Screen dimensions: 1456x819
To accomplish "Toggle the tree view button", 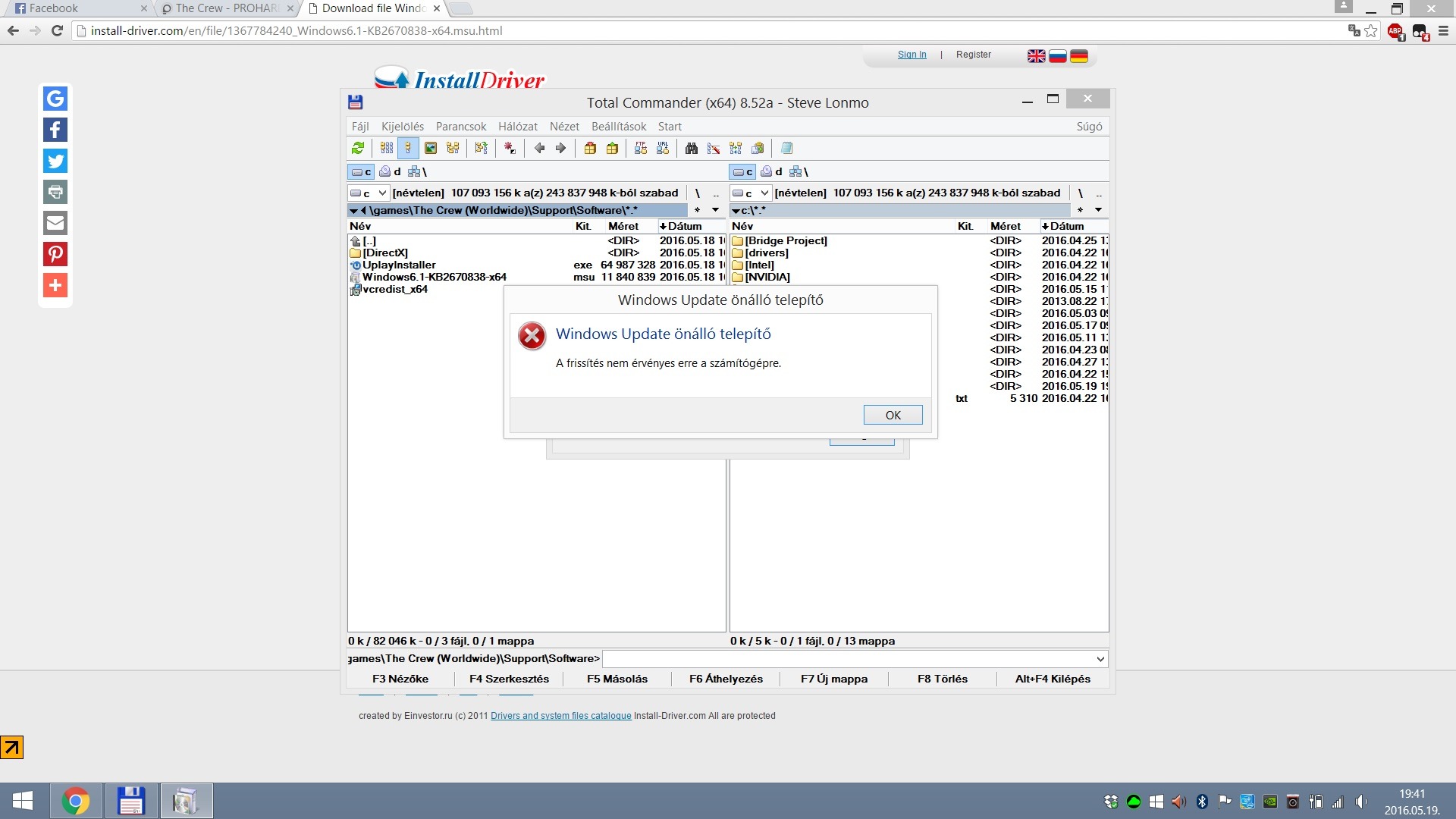I will [453, 149].
